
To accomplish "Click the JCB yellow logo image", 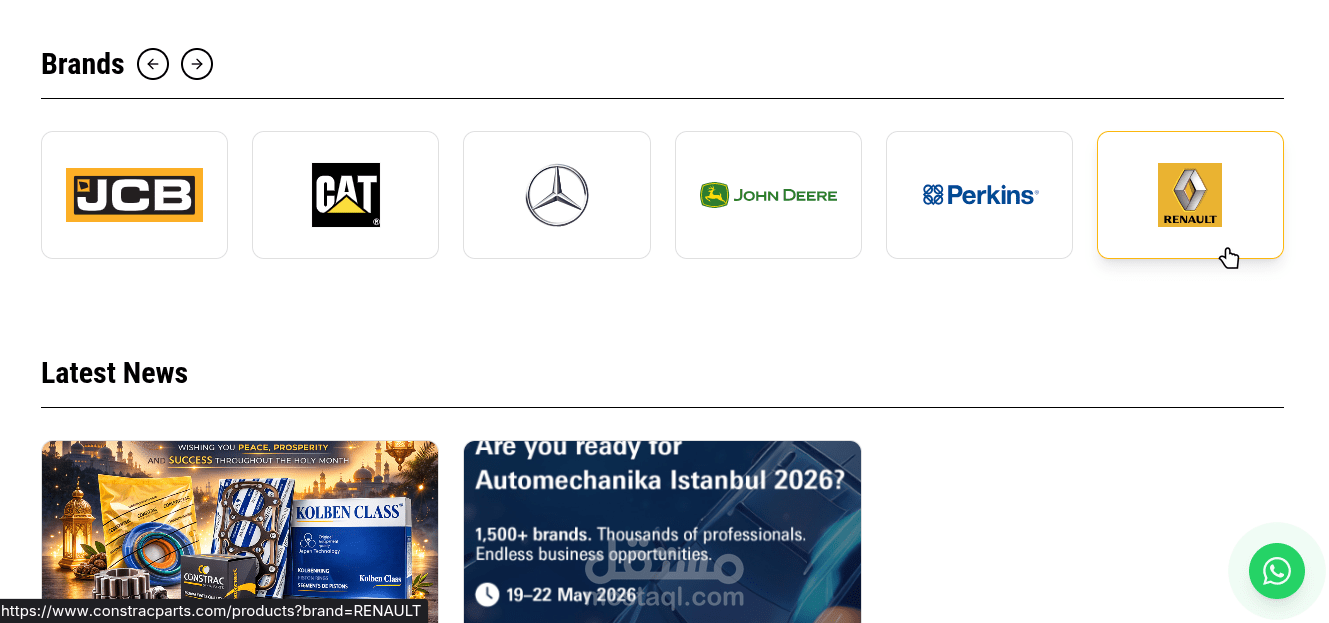I will pos(134,195).
